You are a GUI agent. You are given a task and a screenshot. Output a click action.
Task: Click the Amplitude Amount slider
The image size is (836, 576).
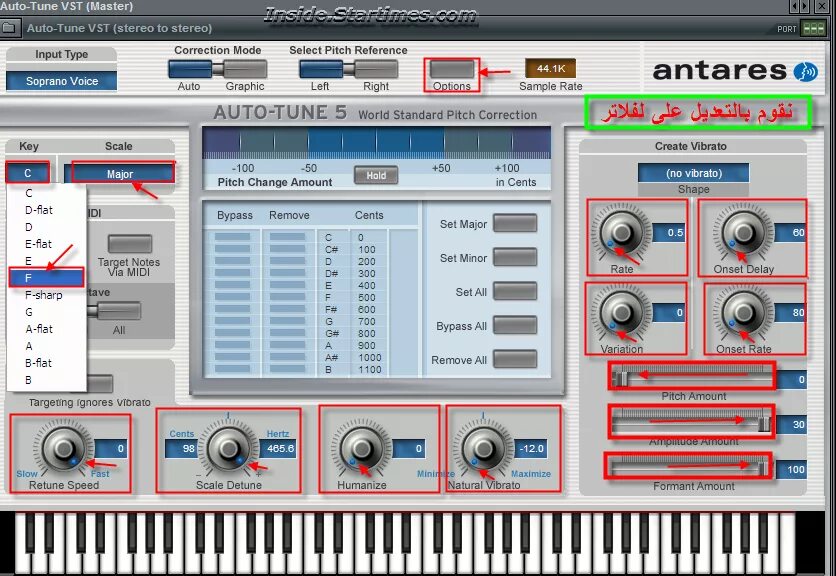tap(692, 423)
